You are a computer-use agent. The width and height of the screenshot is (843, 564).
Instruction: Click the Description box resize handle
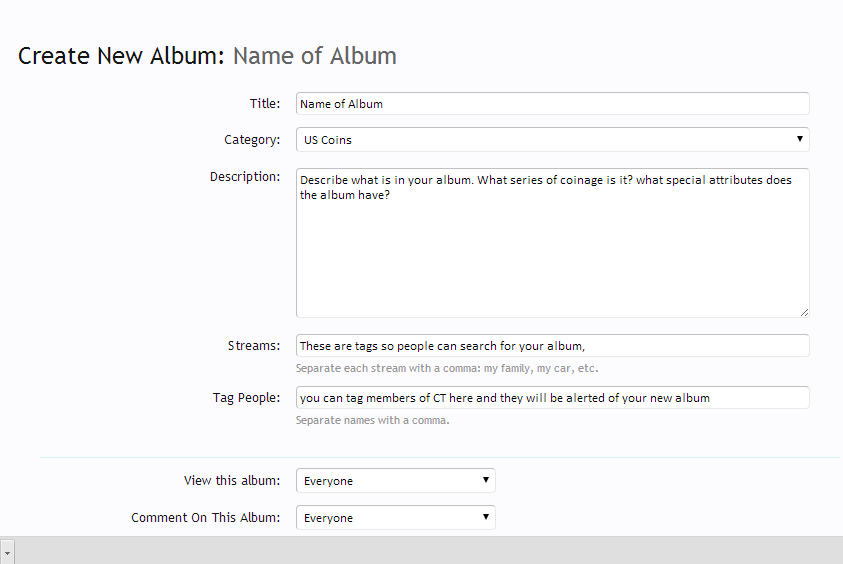(x=804, y=312)
